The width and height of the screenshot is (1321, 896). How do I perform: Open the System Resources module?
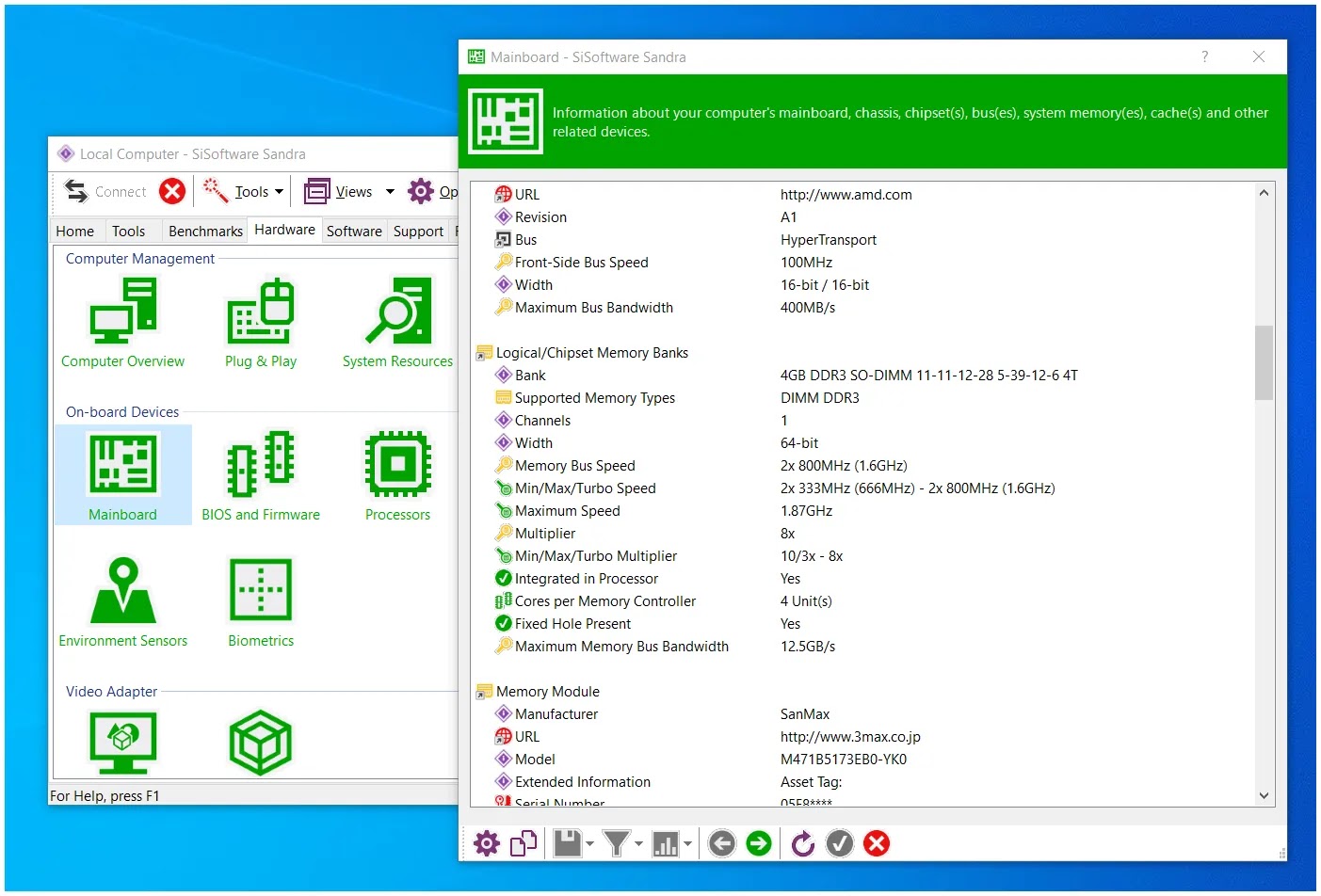(397, 322)
